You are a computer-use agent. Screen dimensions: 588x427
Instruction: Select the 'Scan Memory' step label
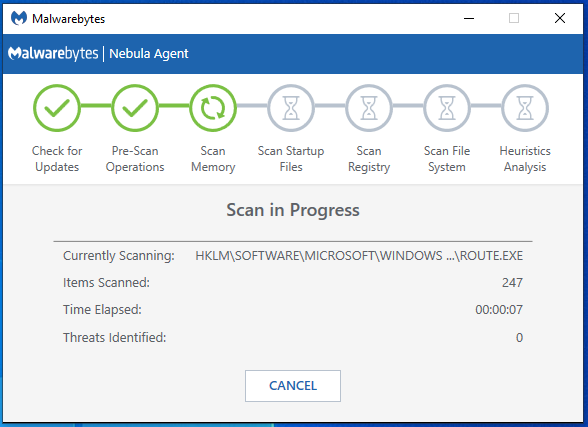point(213,159)
